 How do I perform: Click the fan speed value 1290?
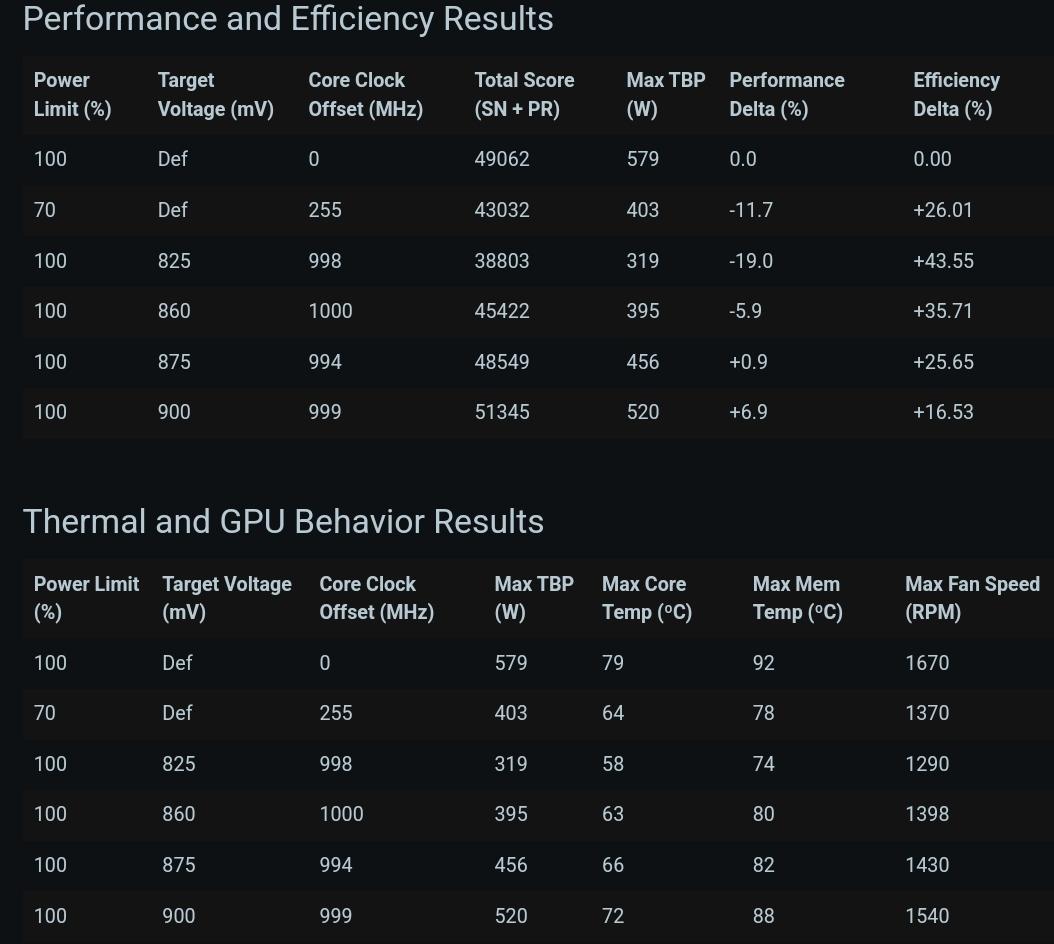coord(927,764)
